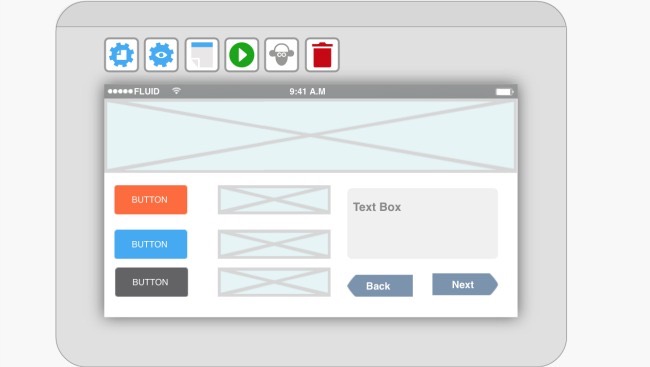Start preview with the green play button
This screenshot has width=650, height=367.
click(x=242, y=55)
